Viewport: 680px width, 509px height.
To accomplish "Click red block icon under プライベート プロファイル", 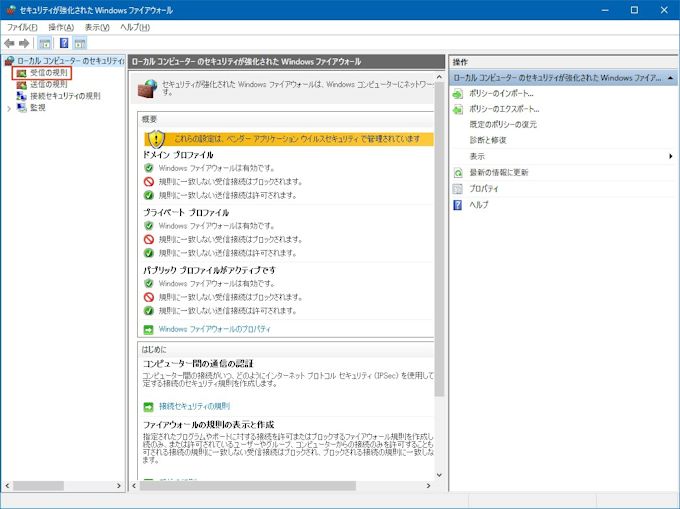I will [x=149, y=239].
